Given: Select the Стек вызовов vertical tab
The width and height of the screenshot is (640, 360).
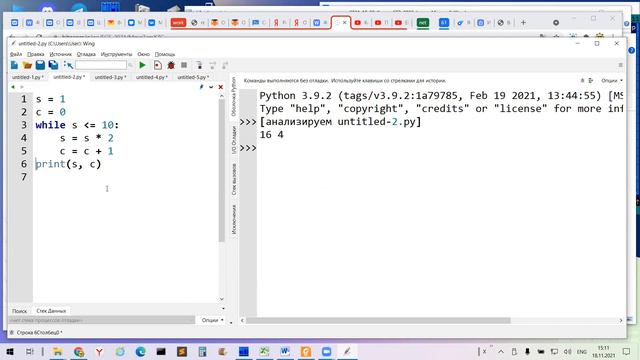Looking at the screenshot, I should pyautogui.click(x=234, y=179).
